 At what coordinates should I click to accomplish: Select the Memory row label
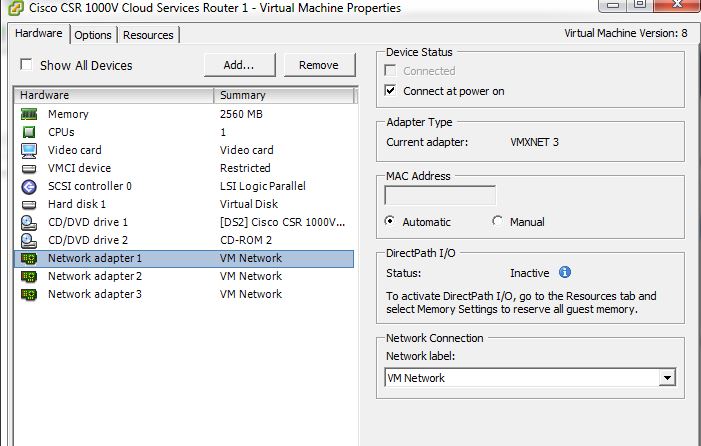[x=68, y=114]
